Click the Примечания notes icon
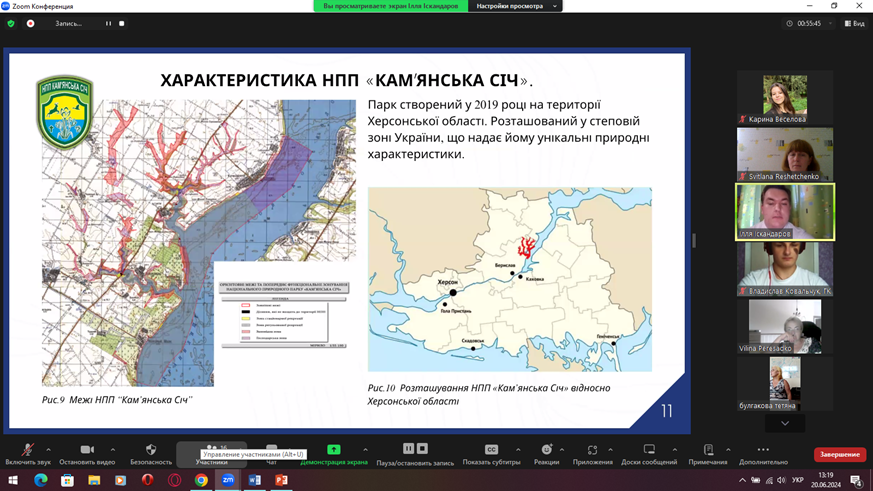This screenshot has height=491, width=873. click(x=708, y=450)
